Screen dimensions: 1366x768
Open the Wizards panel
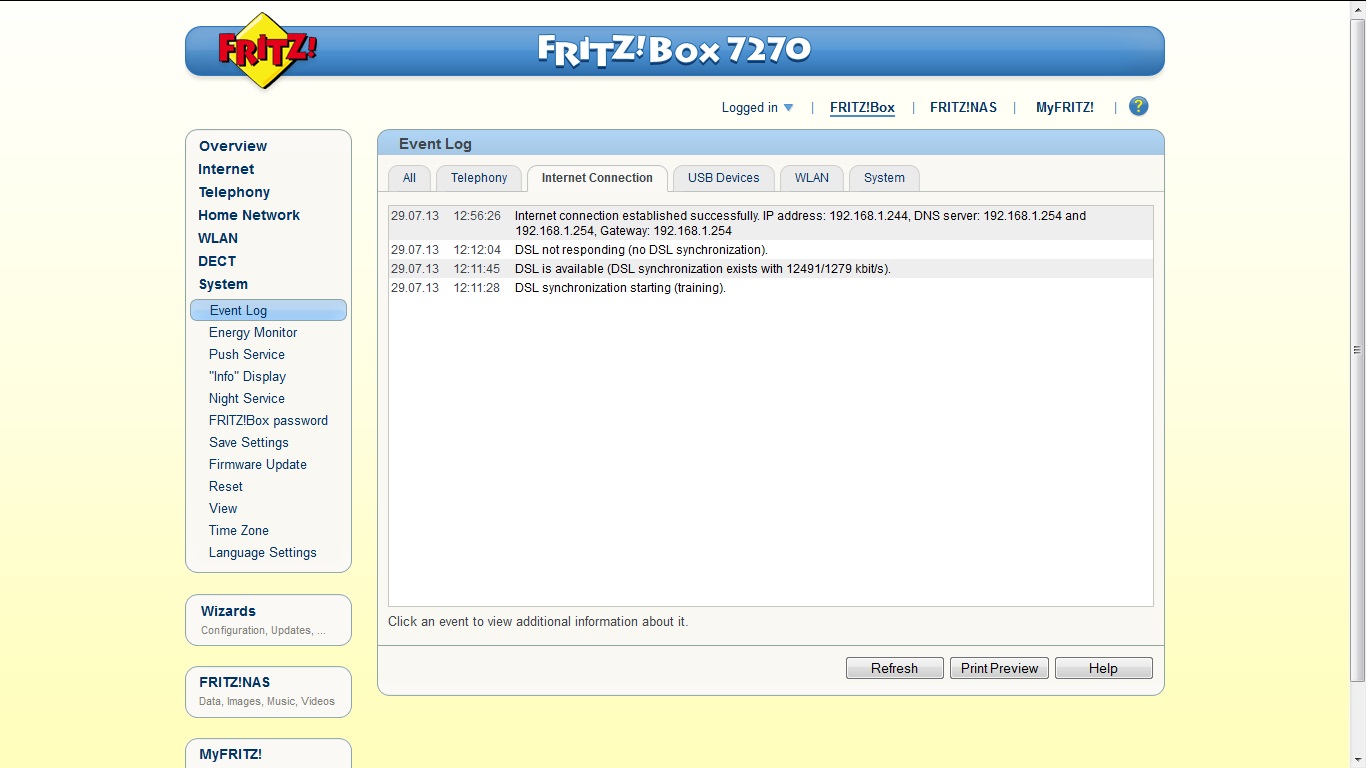[268, 620]
